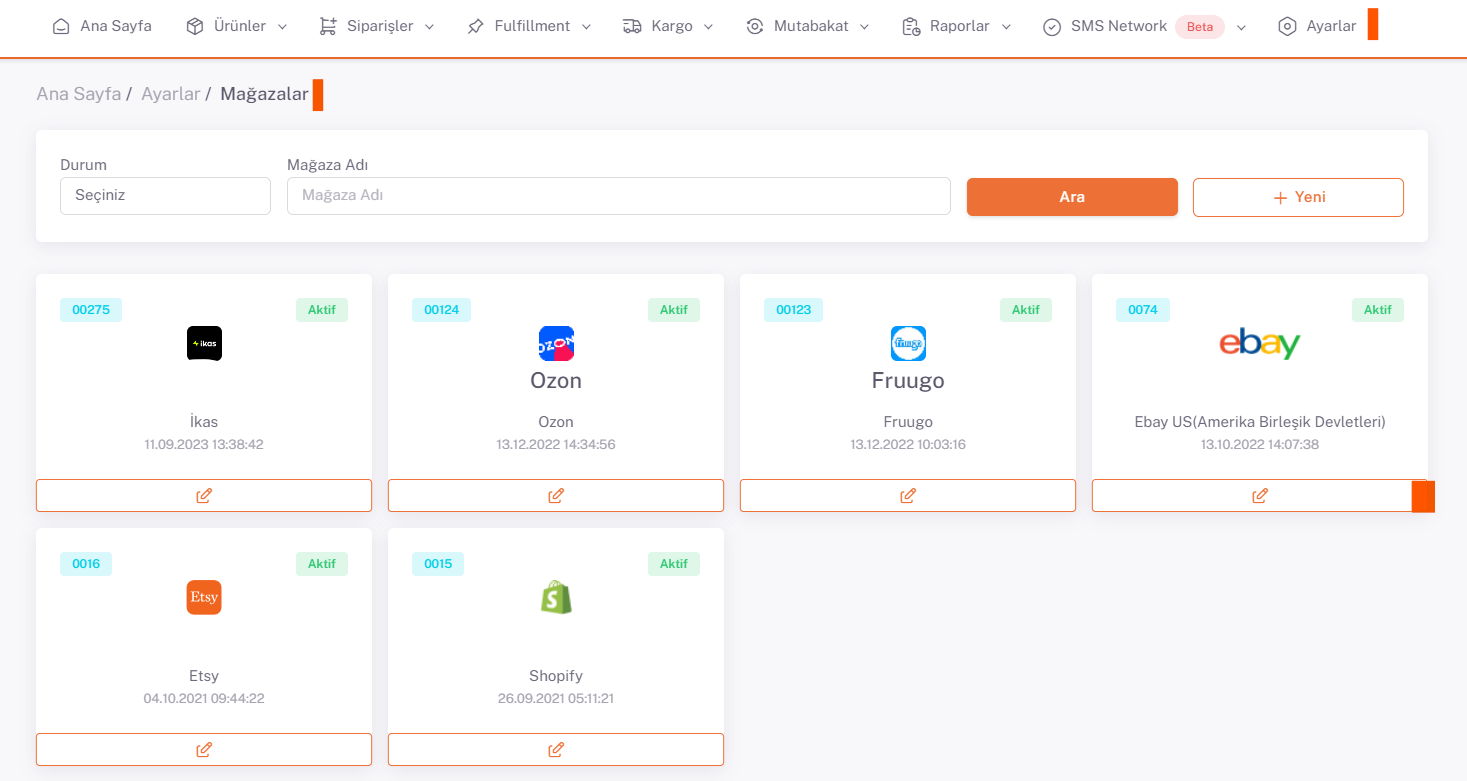
Task: Expand the Siparişler menu chevron
Action: pos(429,27)
